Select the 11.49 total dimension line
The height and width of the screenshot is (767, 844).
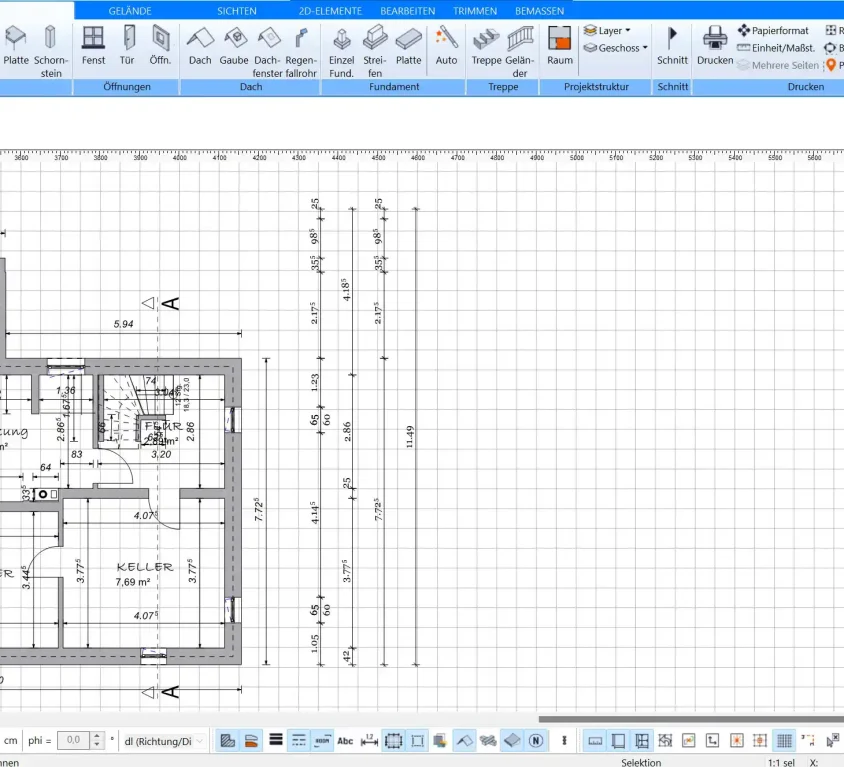point(416,437)
